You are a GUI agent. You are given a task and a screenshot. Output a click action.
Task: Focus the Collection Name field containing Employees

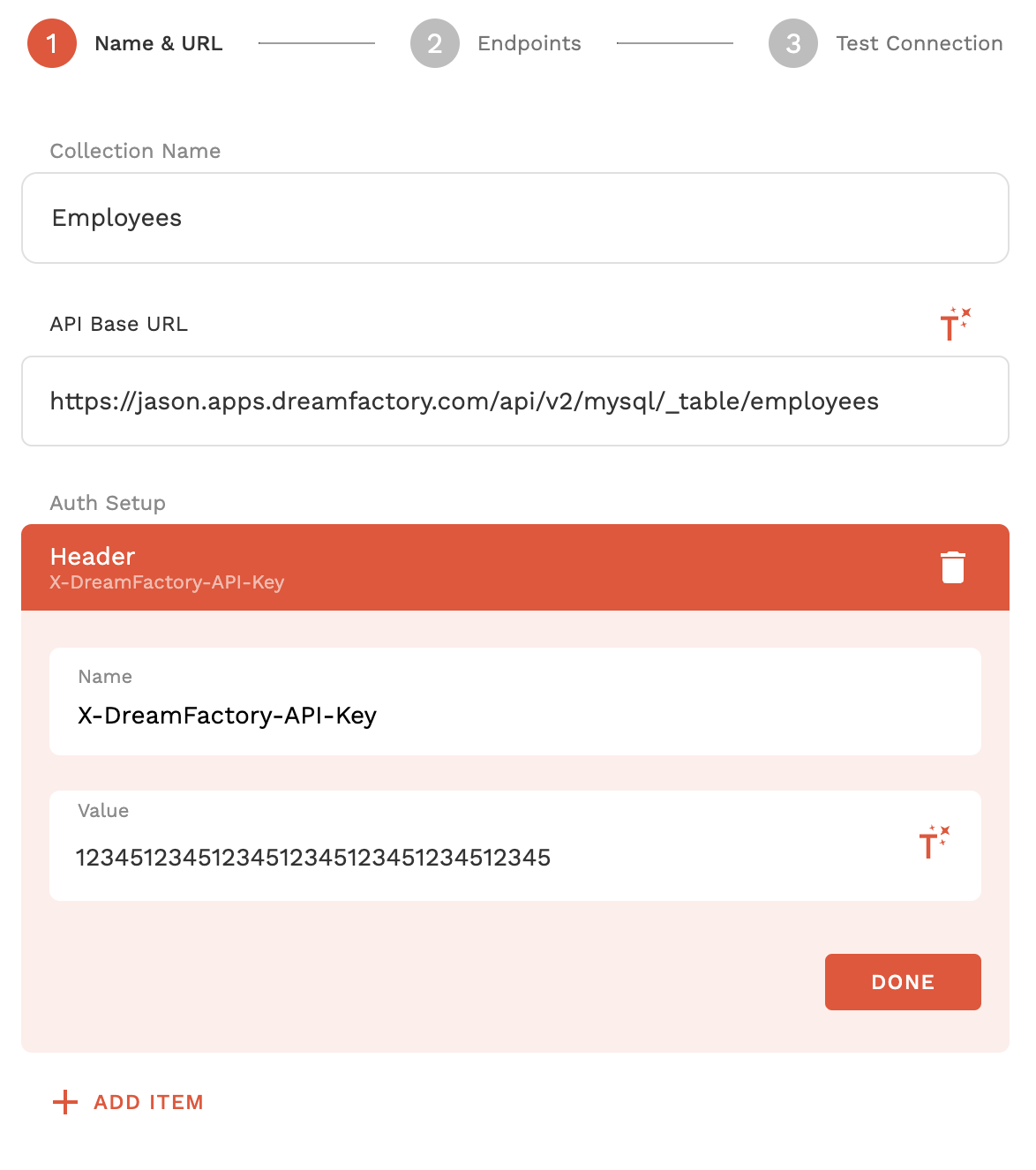514,218
